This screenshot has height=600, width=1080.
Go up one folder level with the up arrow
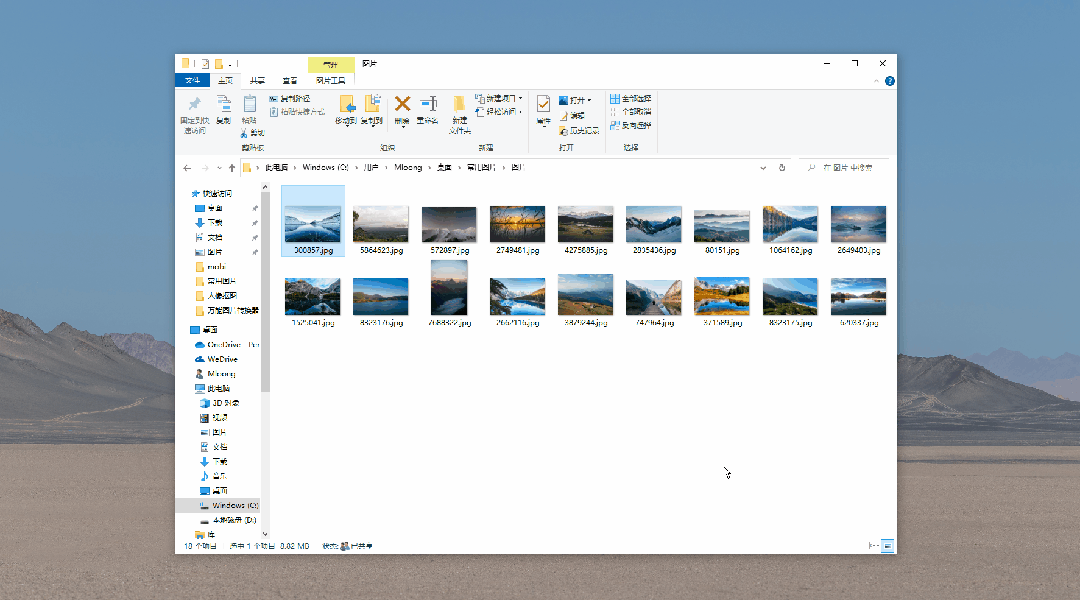pos(232,168)
